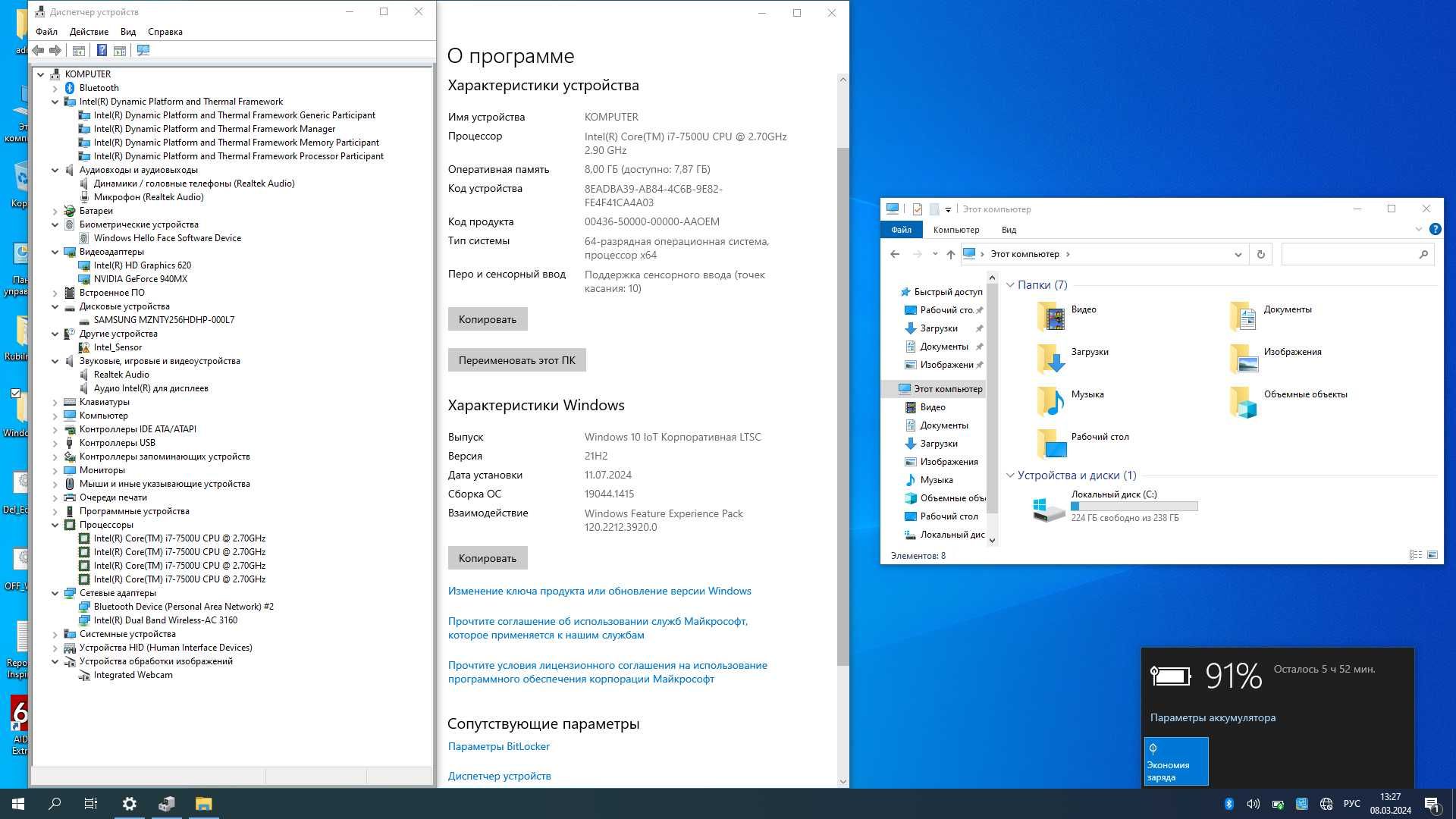
Task: Open the Видео folder icon in Explorer
Action: [1051, 315]
